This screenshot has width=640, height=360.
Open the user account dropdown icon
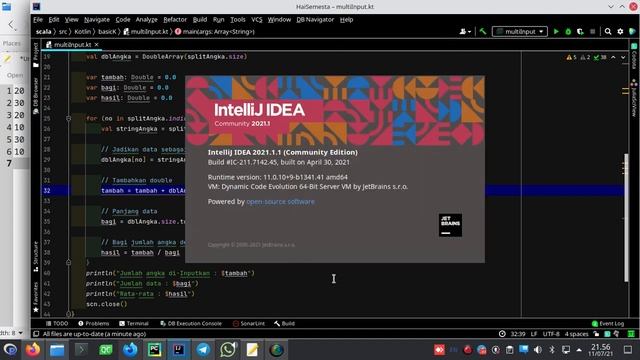coord(465,31)
